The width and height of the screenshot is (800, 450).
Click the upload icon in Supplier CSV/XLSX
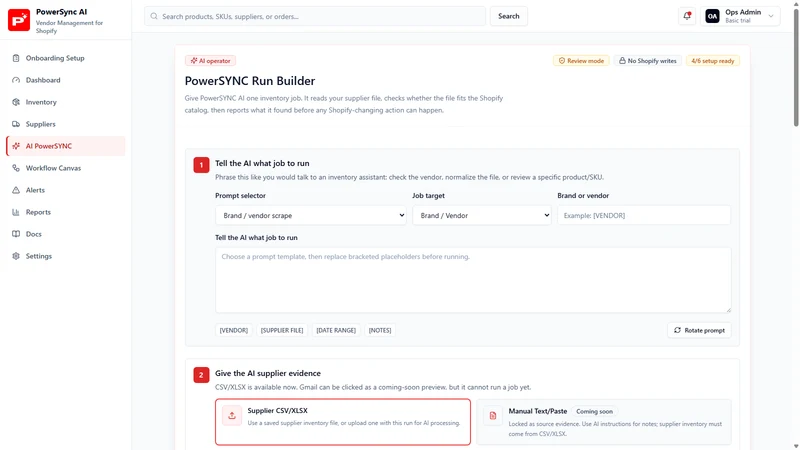click(x=232, y=415)
